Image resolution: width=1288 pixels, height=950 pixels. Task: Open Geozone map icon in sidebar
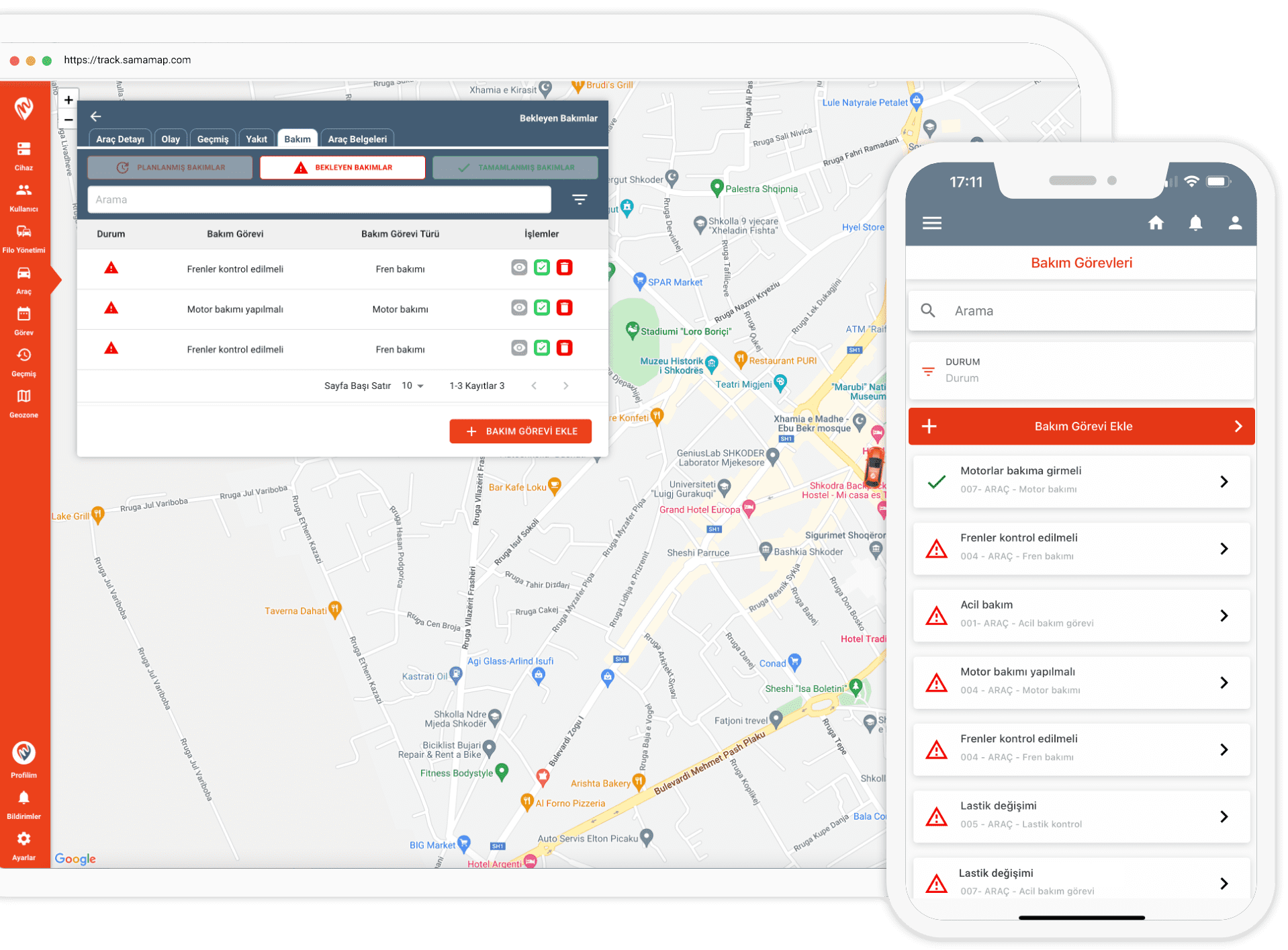[x=24, y=403]
